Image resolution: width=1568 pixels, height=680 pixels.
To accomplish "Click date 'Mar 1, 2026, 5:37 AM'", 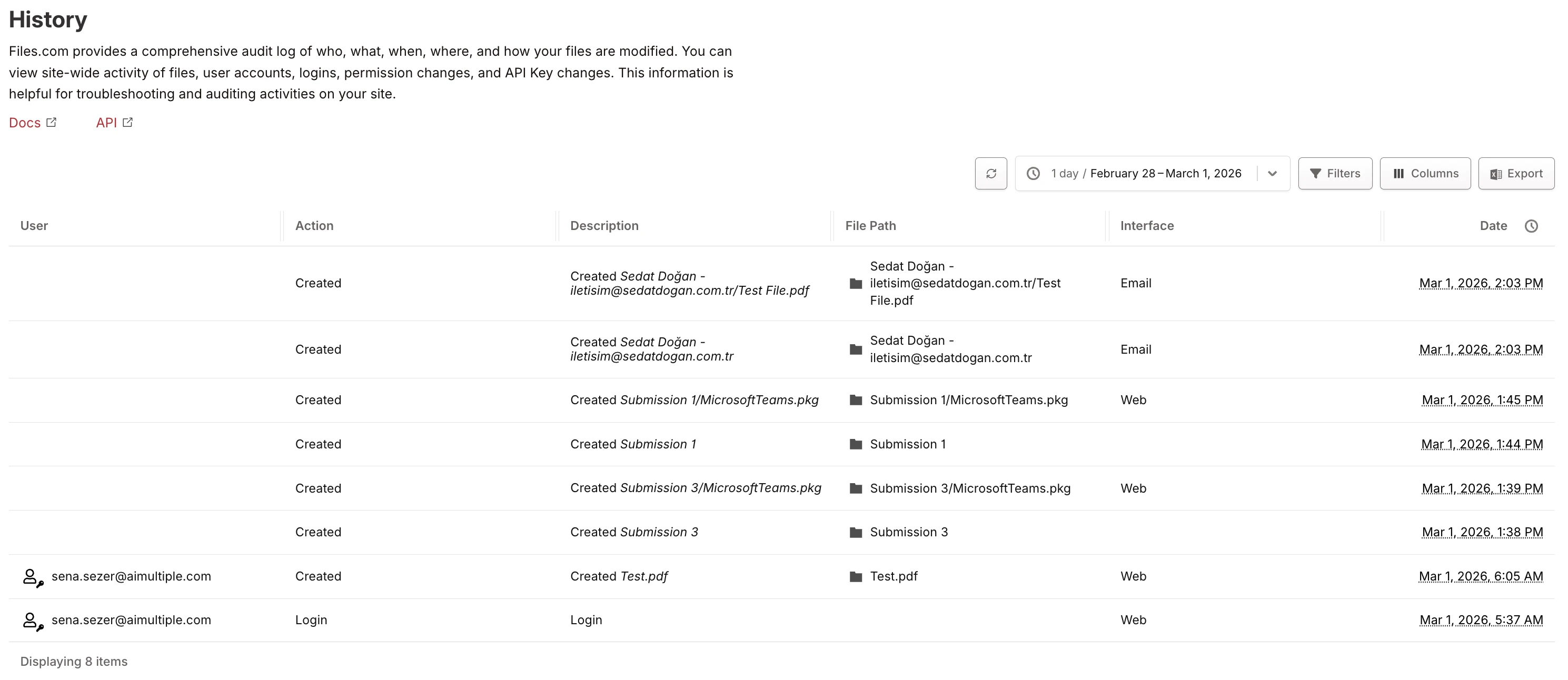I will pyautogui.click(x=1481, y=620).
